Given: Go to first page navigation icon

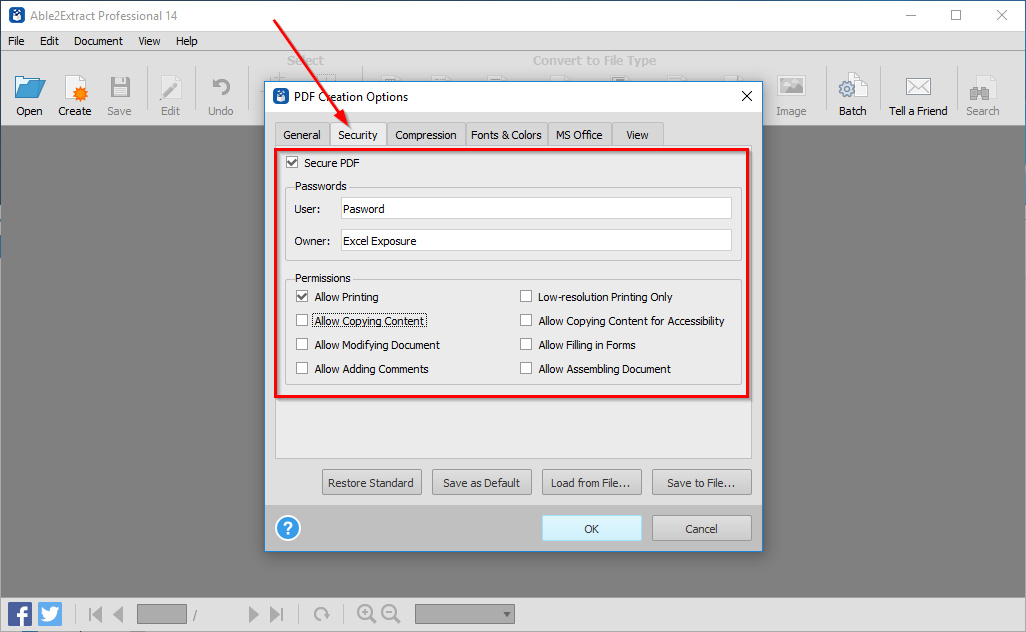Looking at the screenshot, I should pyautogui.click(x=95, y=614).
